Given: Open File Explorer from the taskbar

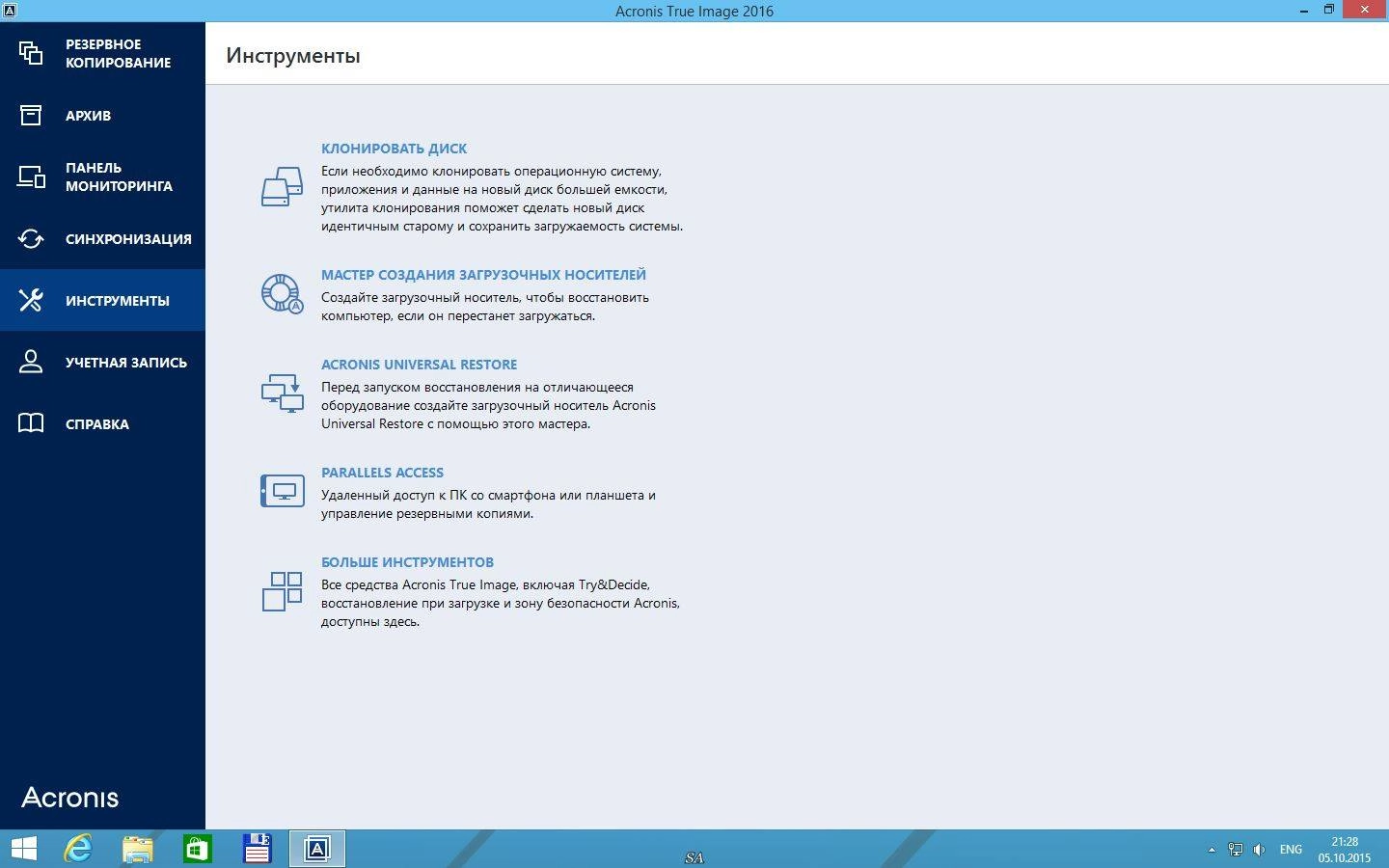Looking at the screenshot, I should [138, 849].
